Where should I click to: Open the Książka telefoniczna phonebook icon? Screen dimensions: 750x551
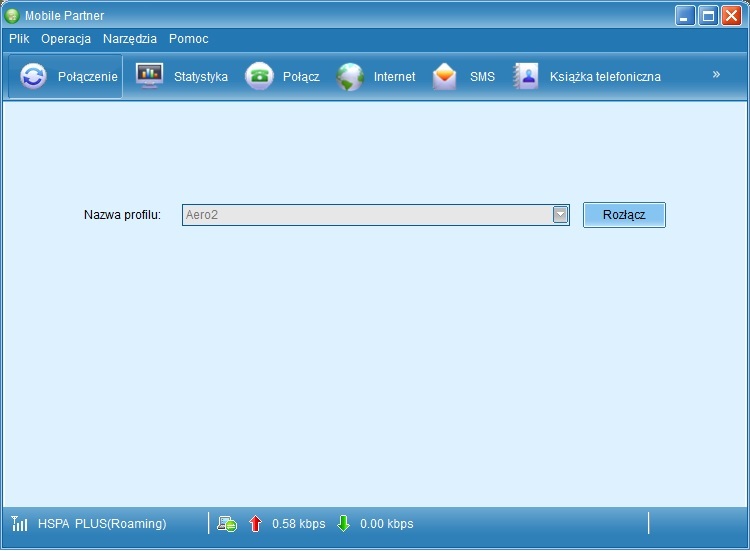coord(526,77)
